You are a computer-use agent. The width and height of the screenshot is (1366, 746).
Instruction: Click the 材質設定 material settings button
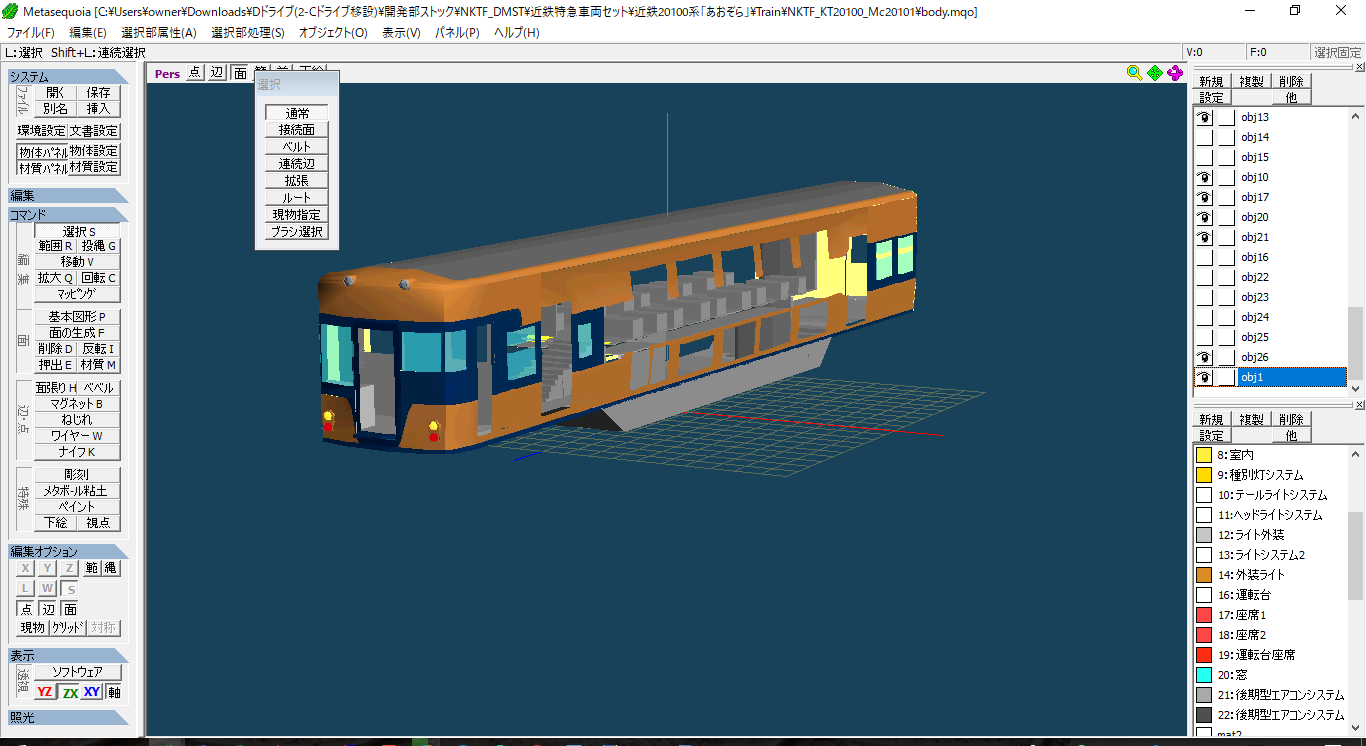pyautogui.click(x=95, y=167)
